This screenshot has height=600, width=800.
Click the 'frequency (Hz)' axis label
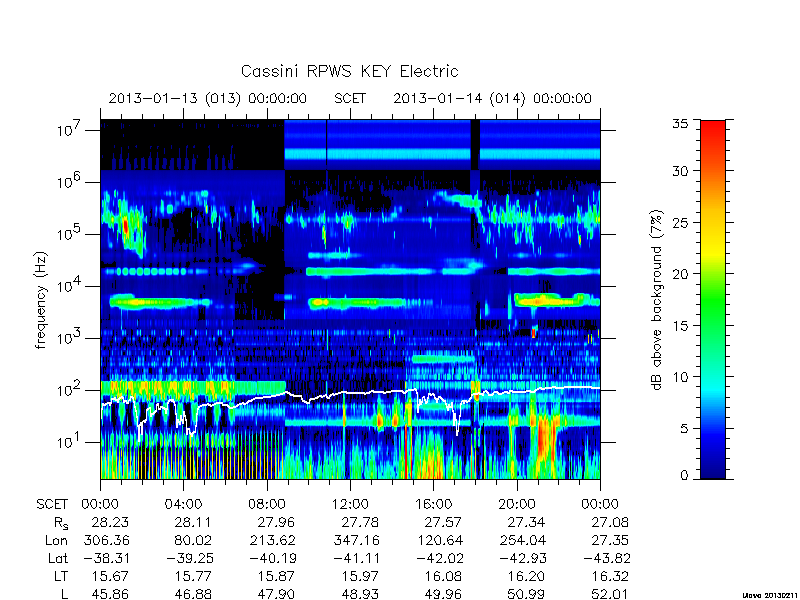coord(41,300)
